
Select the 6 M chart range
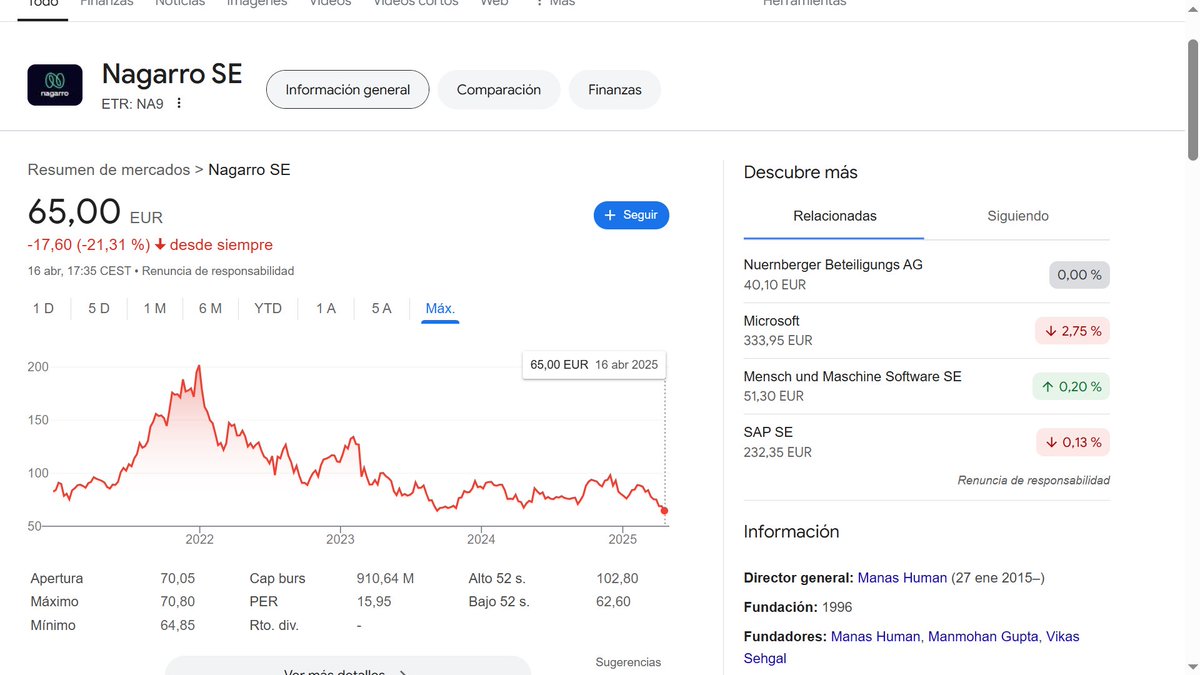click(210, 308)
